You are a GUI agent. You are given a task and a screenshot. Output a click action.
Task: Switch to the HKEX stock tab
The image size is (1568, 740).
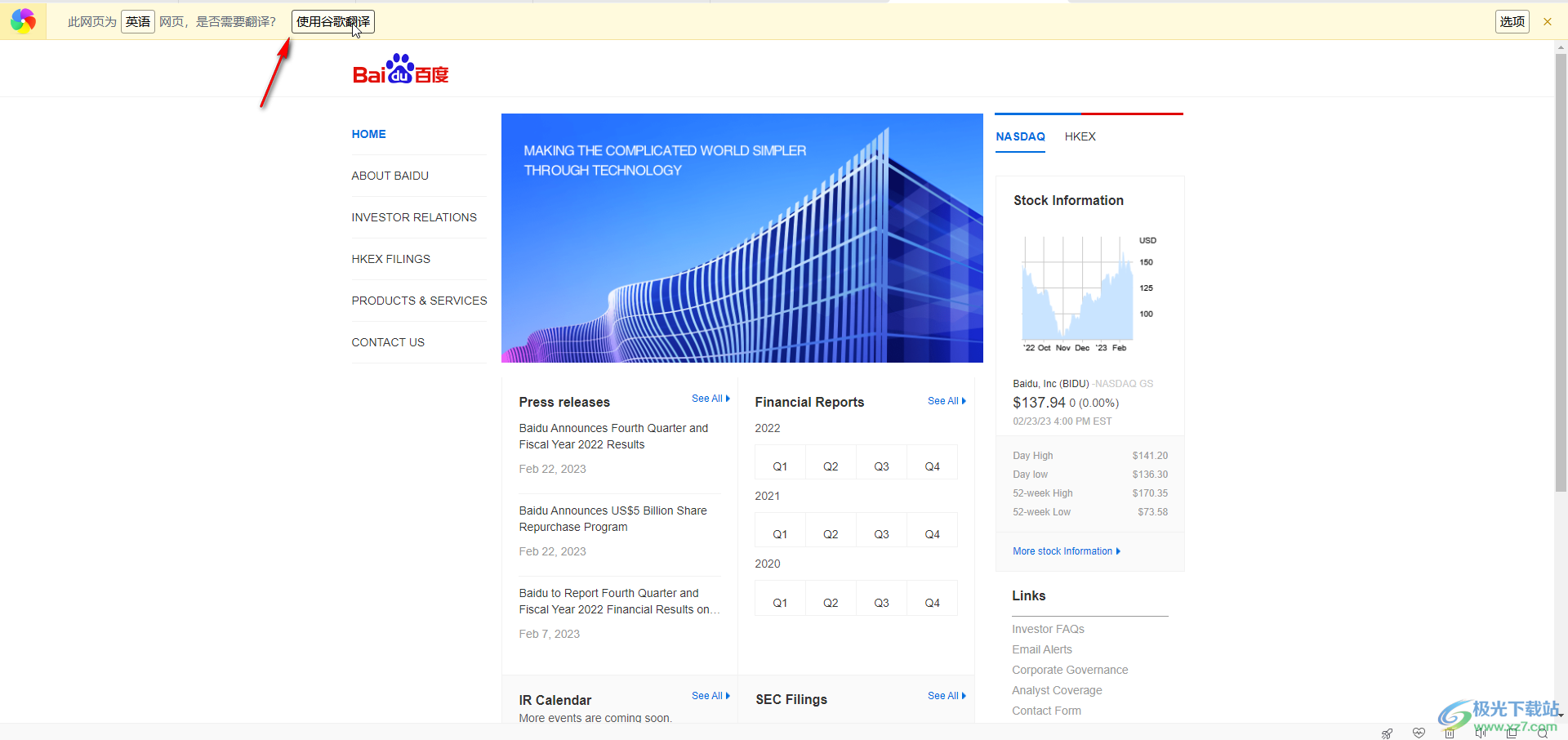coord(1080,136)
